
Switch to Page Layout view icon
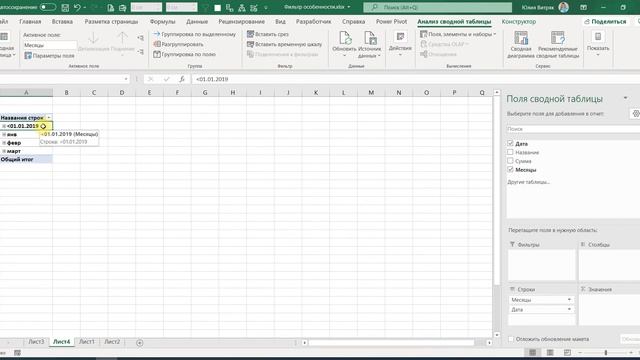pos(550,352)
